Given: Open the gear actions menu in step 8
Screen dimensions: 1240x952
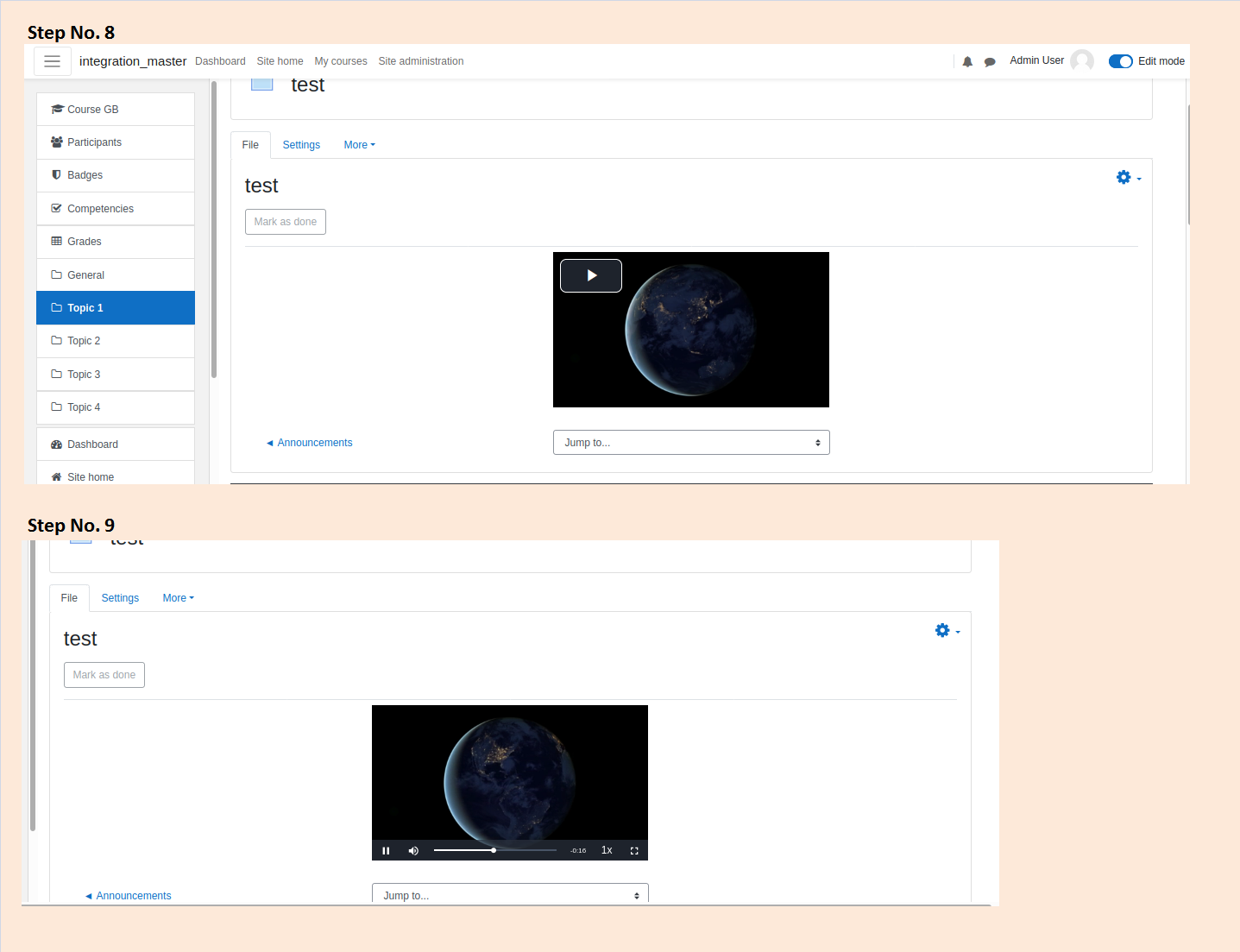Looking at the screenshot, I should click(x=1129, y=178).
